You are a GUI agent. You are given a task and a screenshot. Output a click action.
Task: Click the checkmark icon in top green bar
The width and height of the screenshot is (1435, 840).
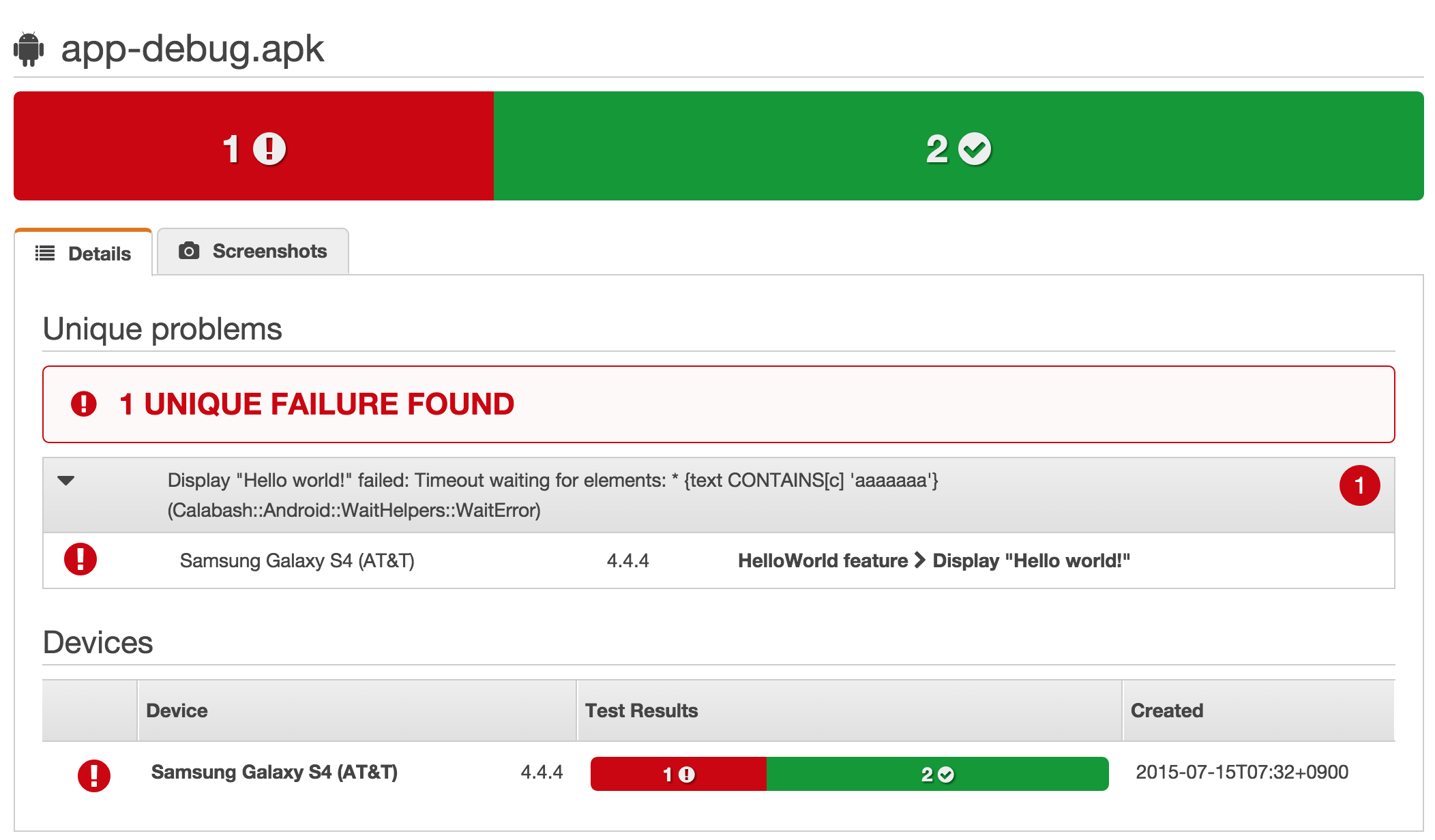click(x=975, y=149)
